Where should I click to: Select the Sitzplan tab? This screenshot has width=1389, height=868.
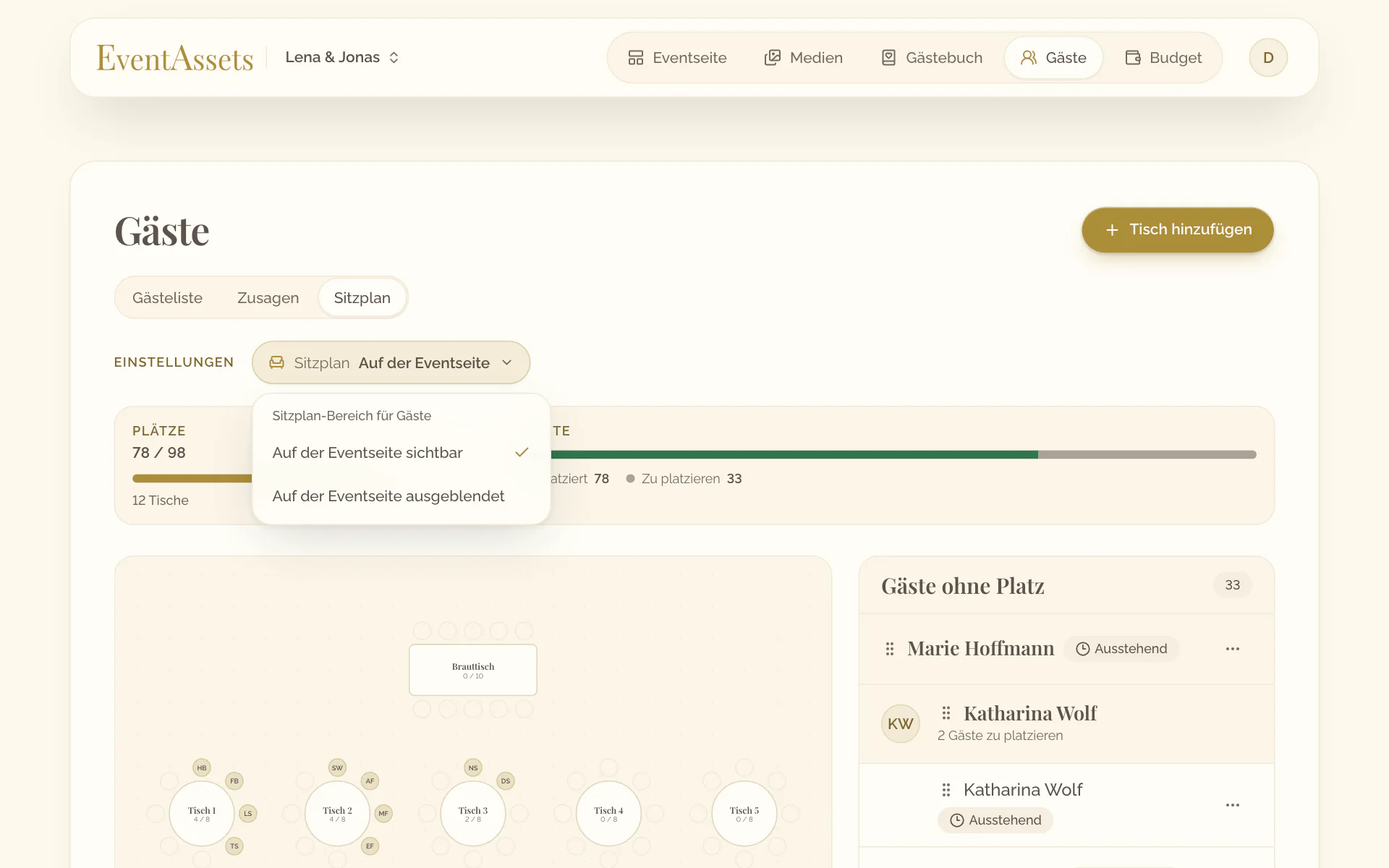point(362,298)
